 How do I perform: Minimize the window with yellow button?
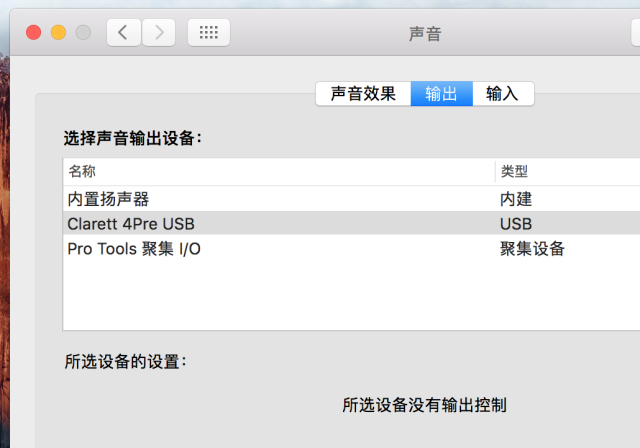click(58, 32)
